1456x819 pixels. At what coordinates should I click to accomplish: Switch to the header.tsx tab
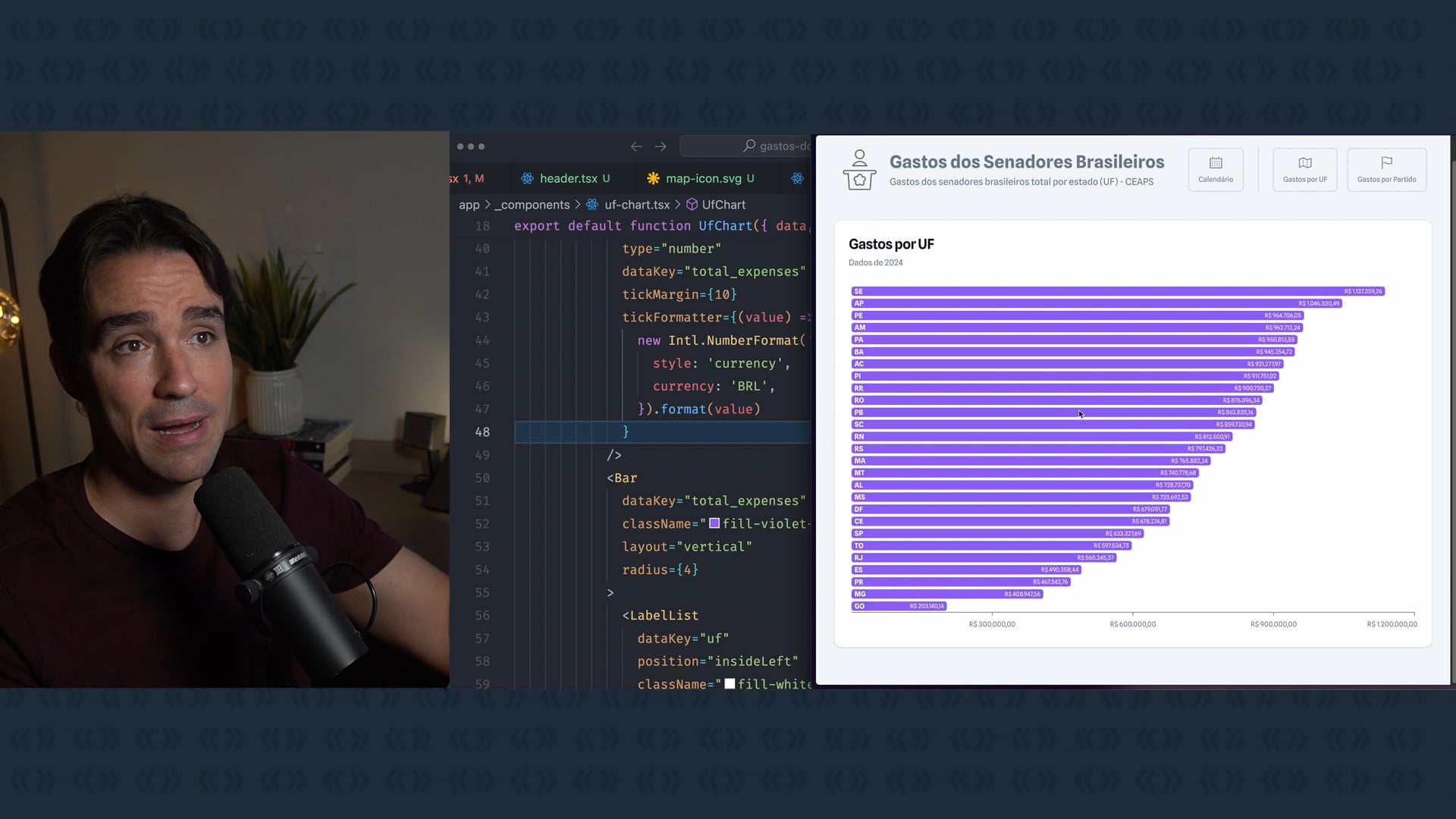pos(568,178)
